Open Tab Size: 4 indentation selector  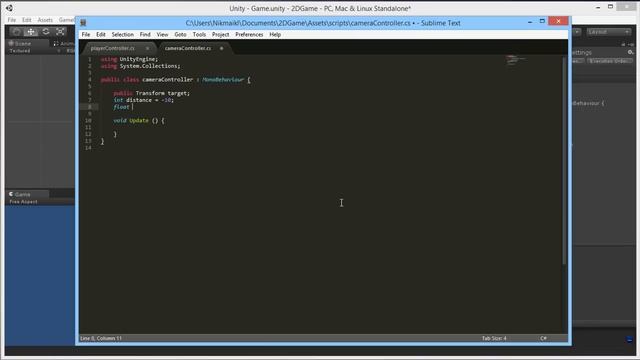494,338
